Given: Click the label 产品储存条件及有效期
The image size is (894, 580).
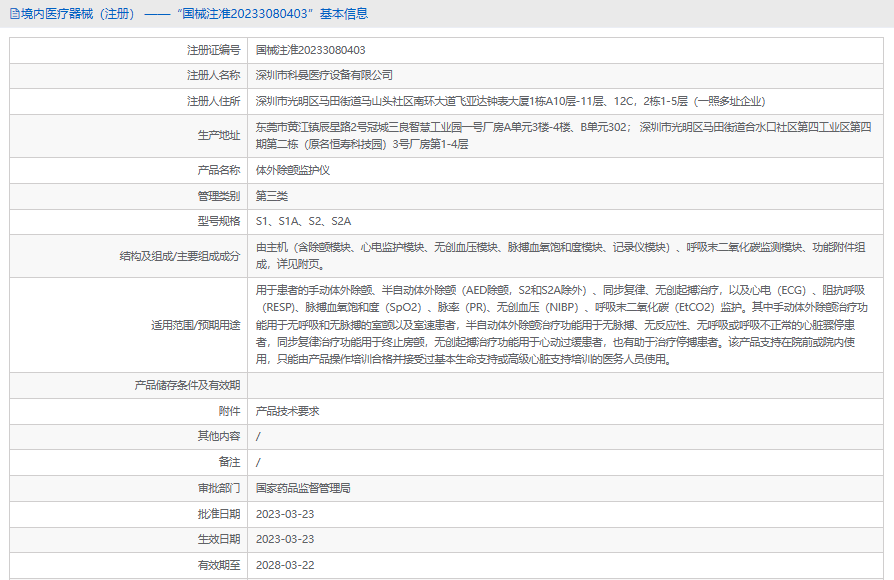Looking at the screenshot, I should [x=188, y=386].
